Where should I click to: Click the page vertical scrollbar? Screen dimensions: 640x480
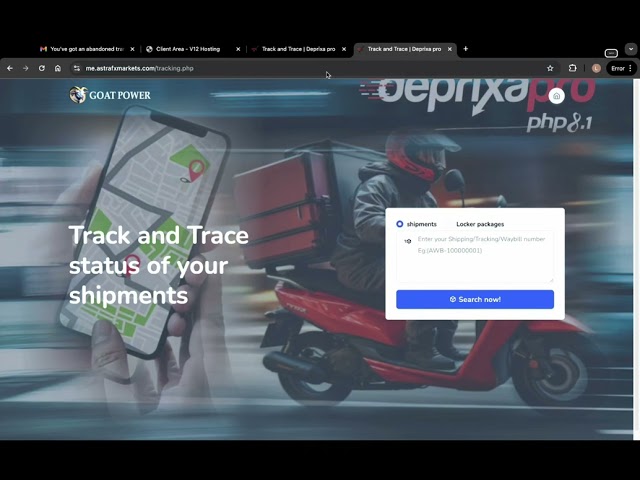point(636,260)
